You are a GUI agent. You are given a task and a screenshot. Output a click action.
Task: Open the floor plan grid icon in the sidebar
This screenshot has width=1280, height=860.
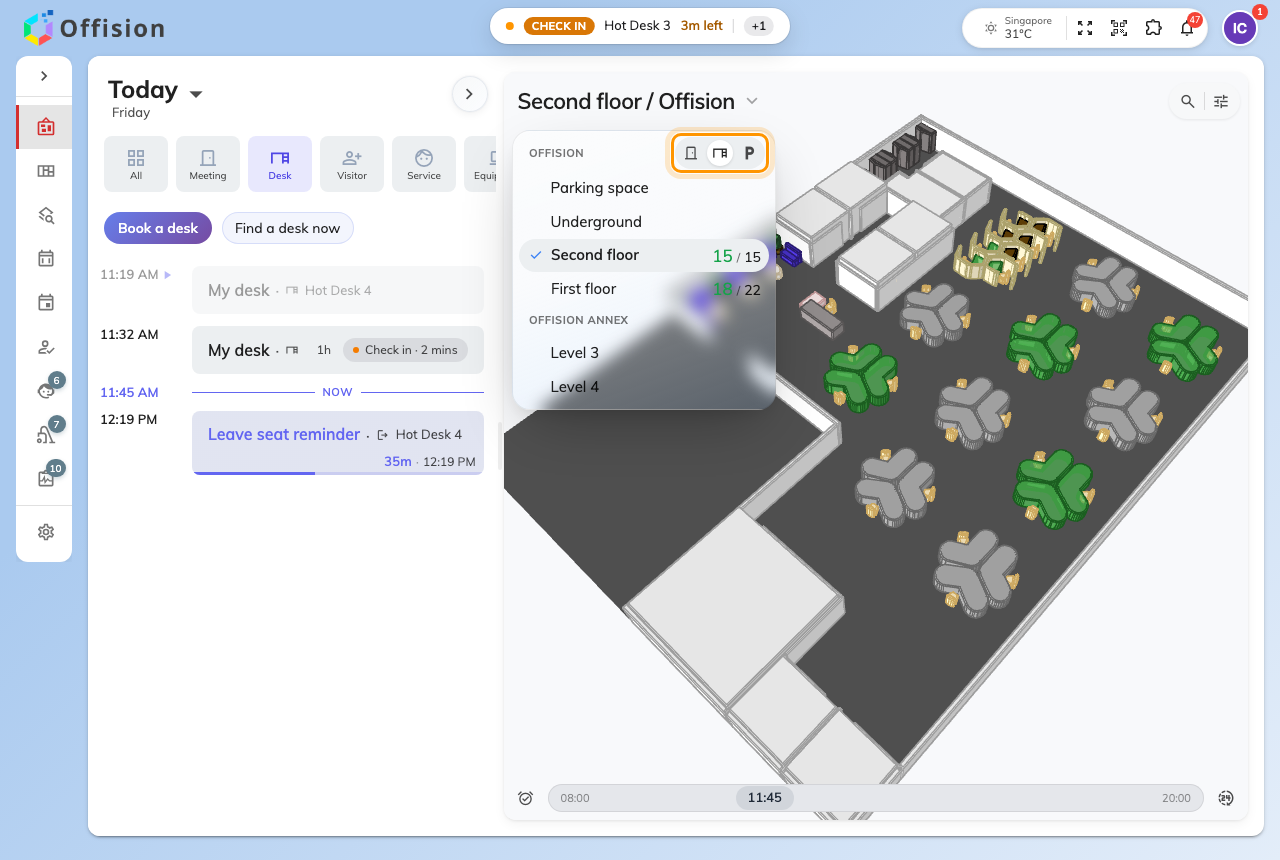coord(45,171)
